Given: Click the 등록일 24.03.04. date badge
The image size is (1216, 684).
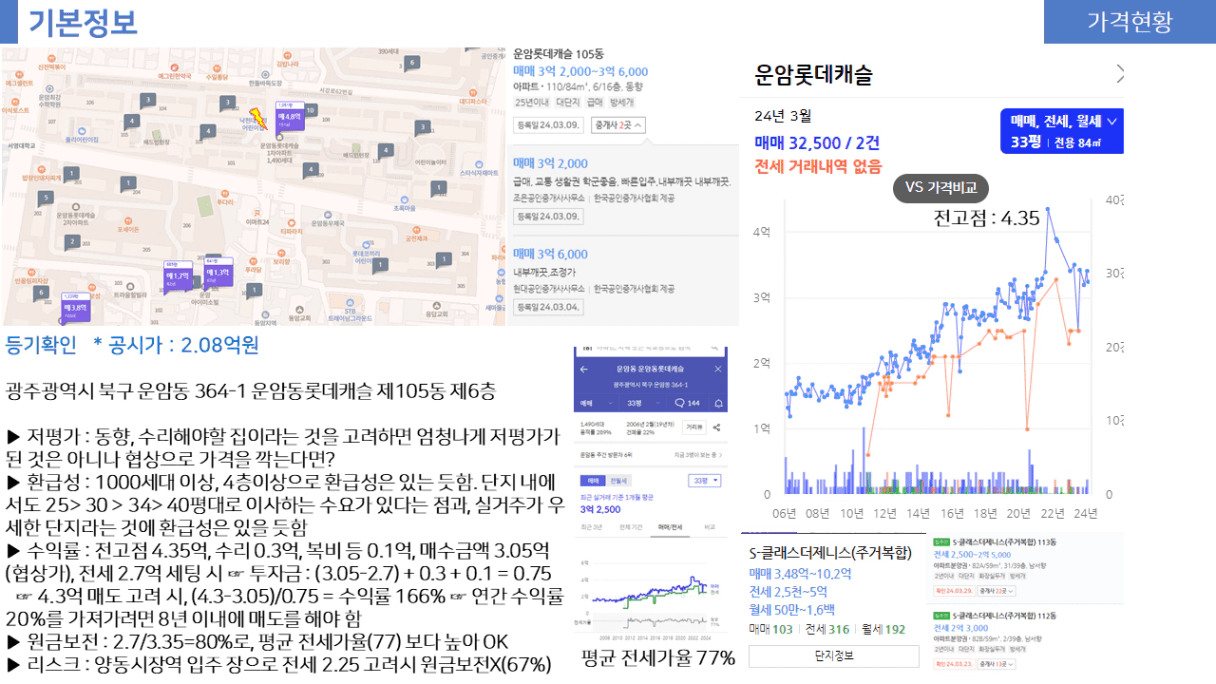Looking at the screenshot, I should point(549,307).
